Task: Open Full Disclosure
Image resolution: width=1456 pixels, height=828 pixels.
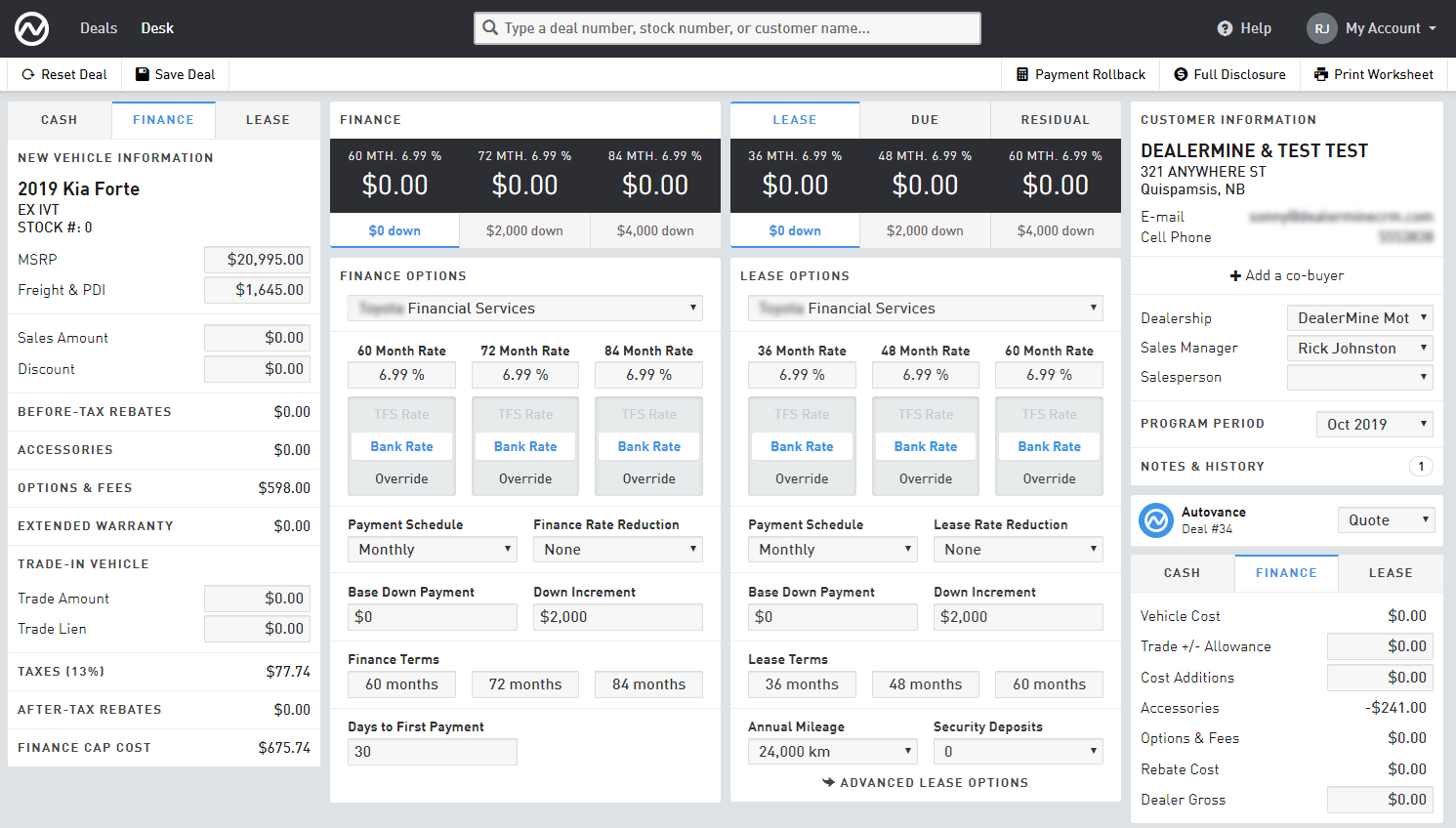Action: click(1229, 75)
